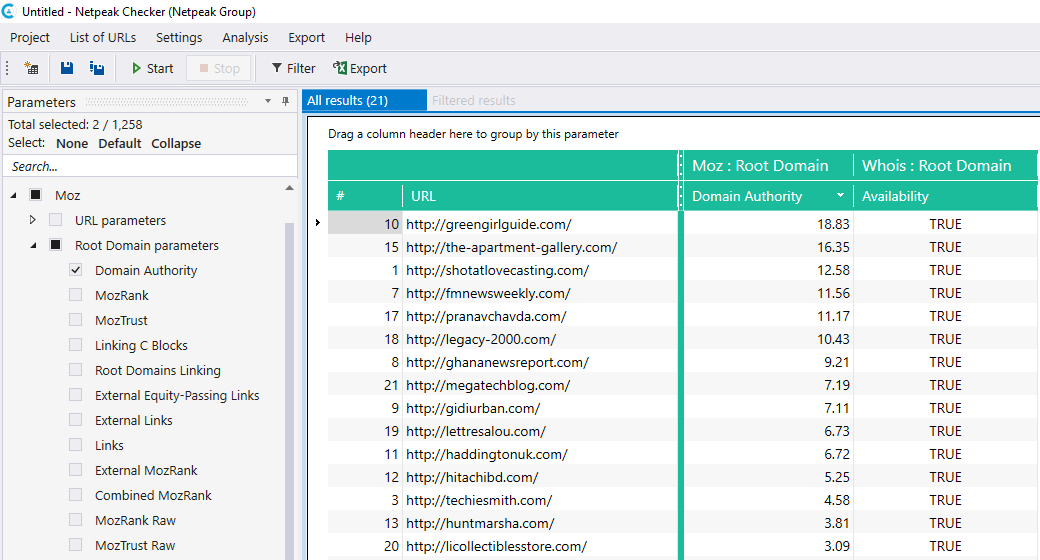Click the Whois : Root Domain group header
The height and width of the screenshot is (560, 1040).
tap(945, 165)
